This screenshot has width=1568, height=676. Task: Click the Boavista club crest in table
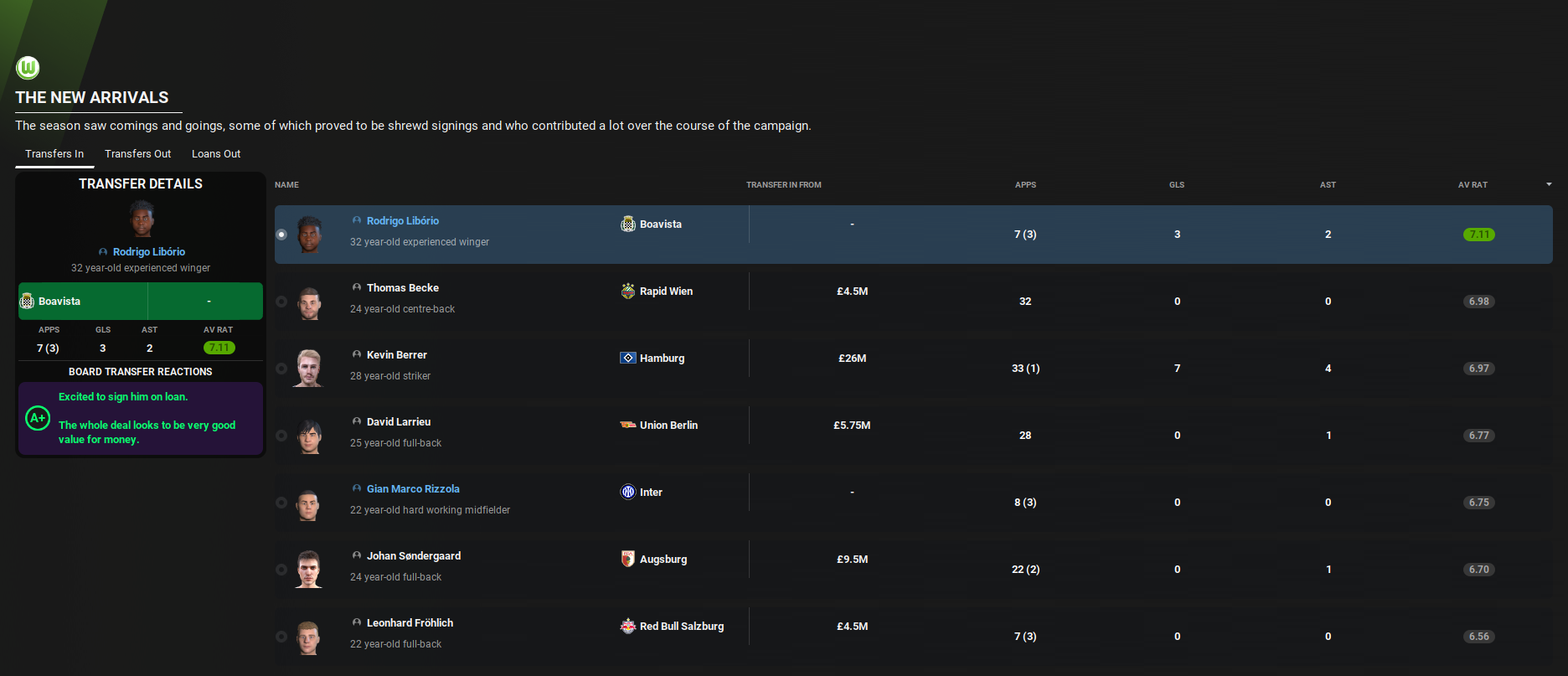click(628, 224)
